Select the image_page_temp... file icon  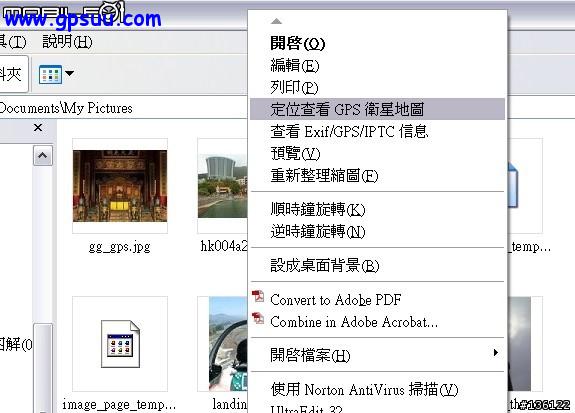[120, 344]
